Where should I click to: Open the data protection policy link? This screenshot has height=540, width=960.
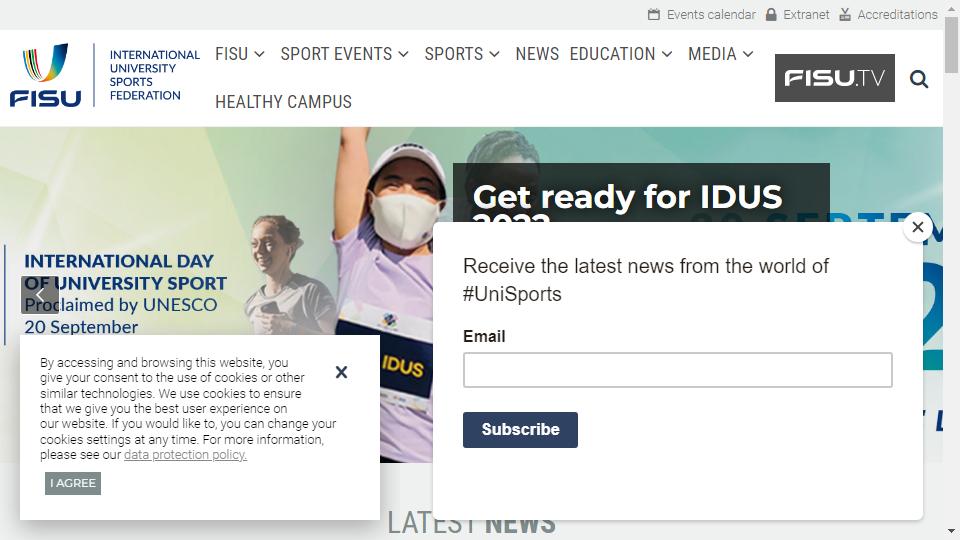tap(186, 455)
